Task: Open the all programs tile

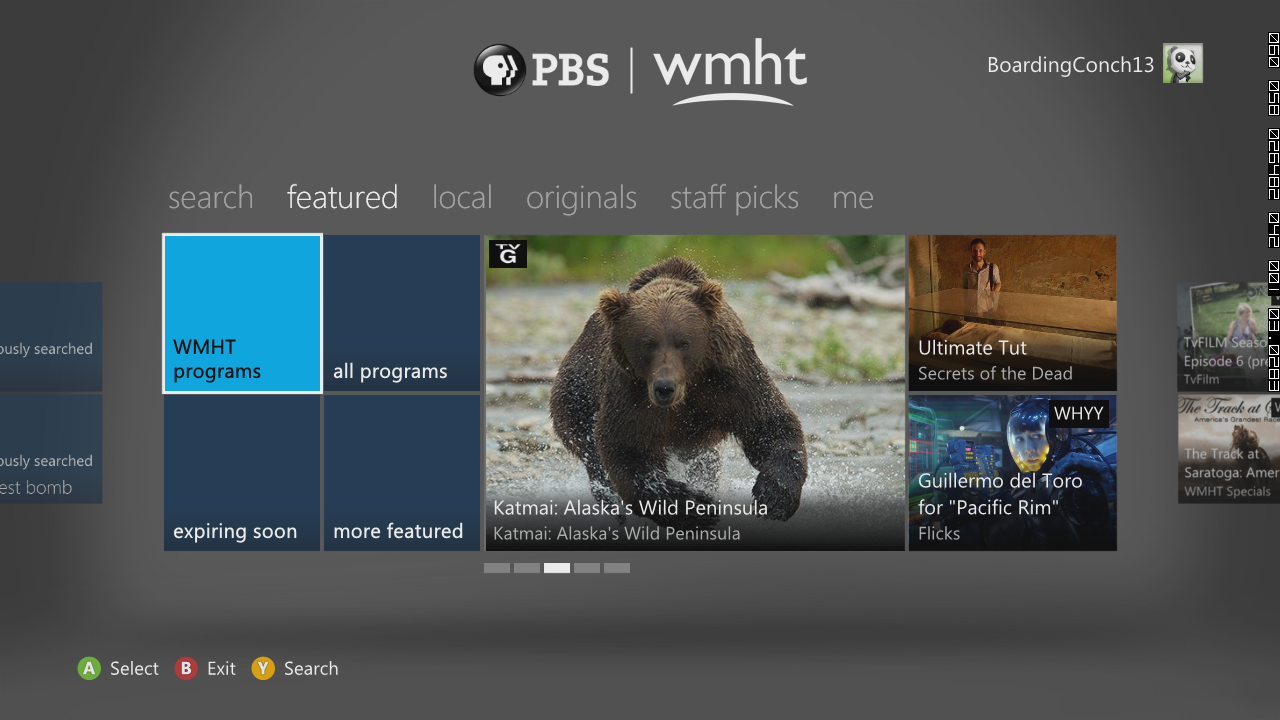Action: (402, 313)
